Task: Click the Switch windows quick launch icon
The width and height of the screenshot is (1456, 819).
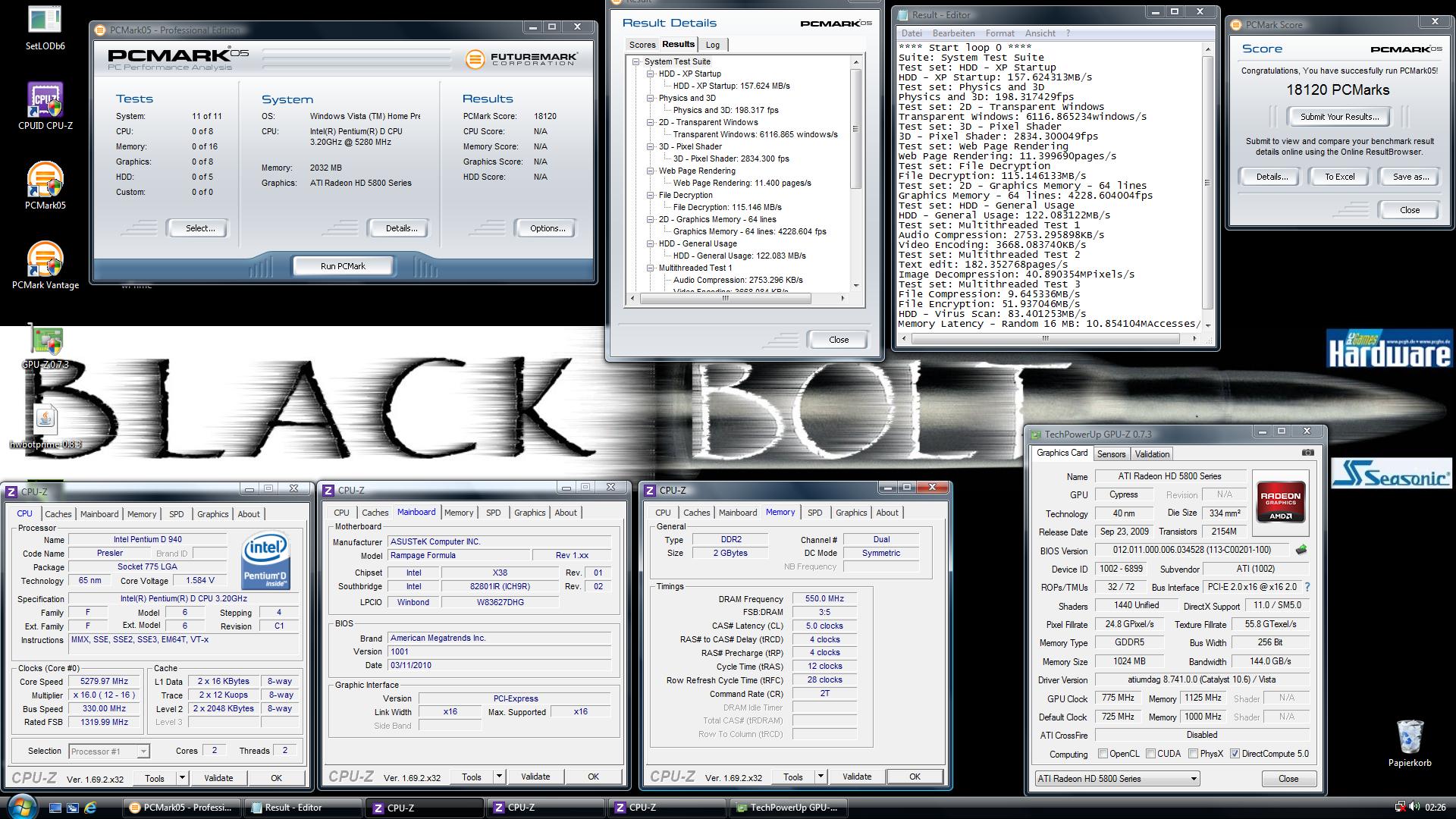Action: (x=73, y=808)
